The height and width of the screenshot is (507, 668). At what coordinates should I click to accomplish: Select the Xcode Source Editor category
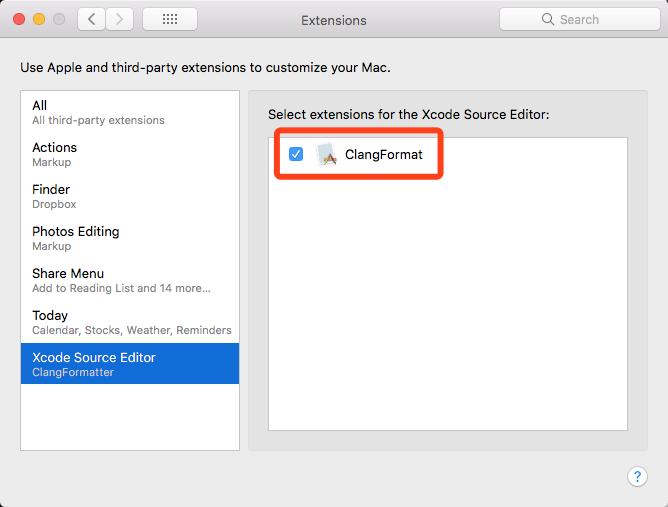tap(130, 363)
